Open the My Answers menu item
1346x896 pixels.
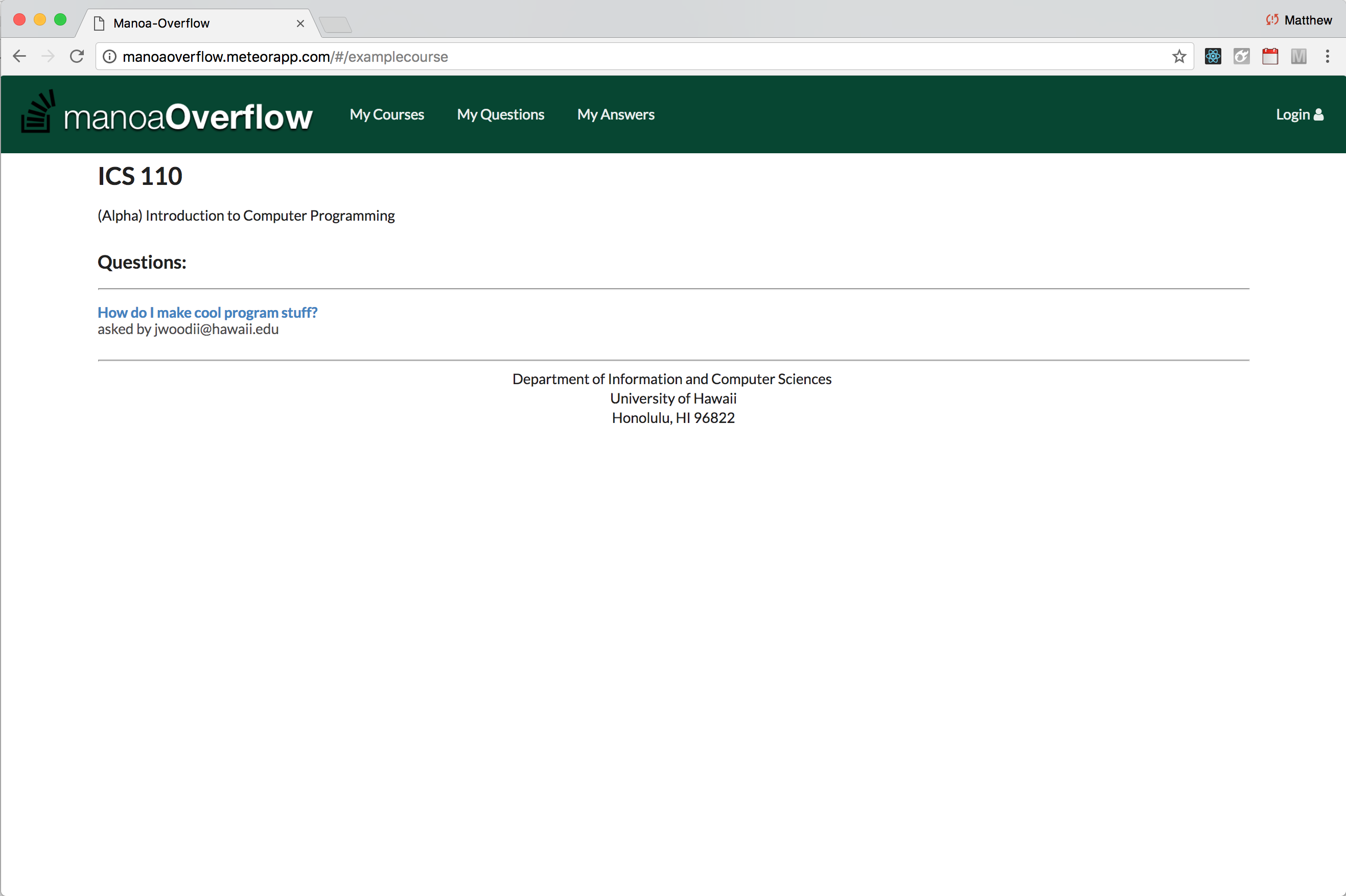coord(616,114)
